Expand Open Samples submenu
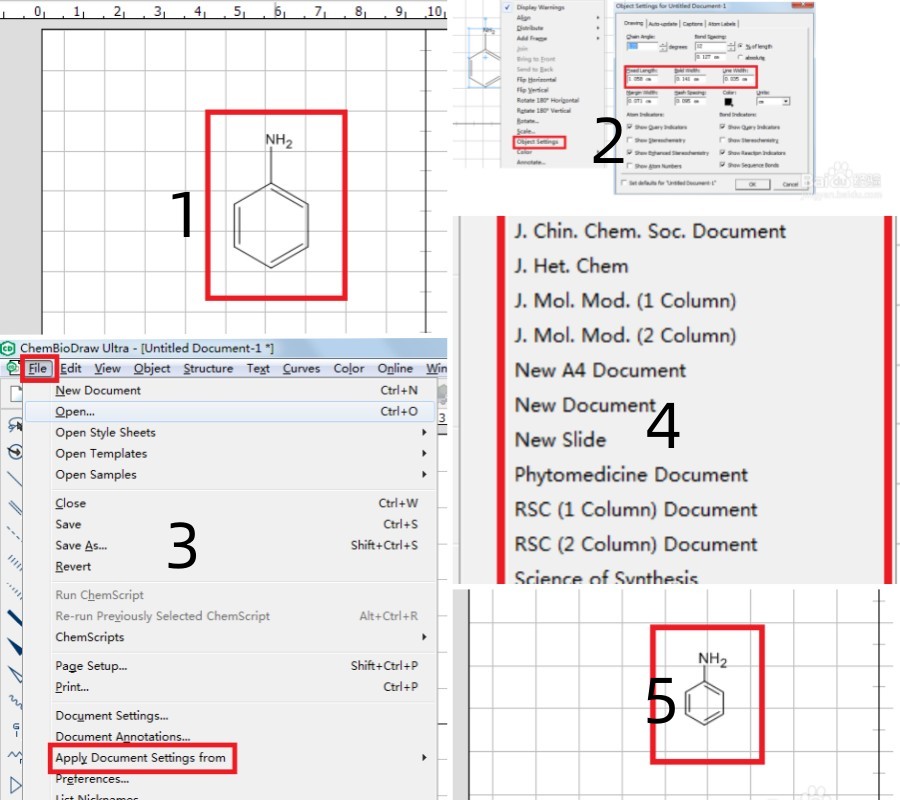The image size is (900, 800). coord(424,475)
